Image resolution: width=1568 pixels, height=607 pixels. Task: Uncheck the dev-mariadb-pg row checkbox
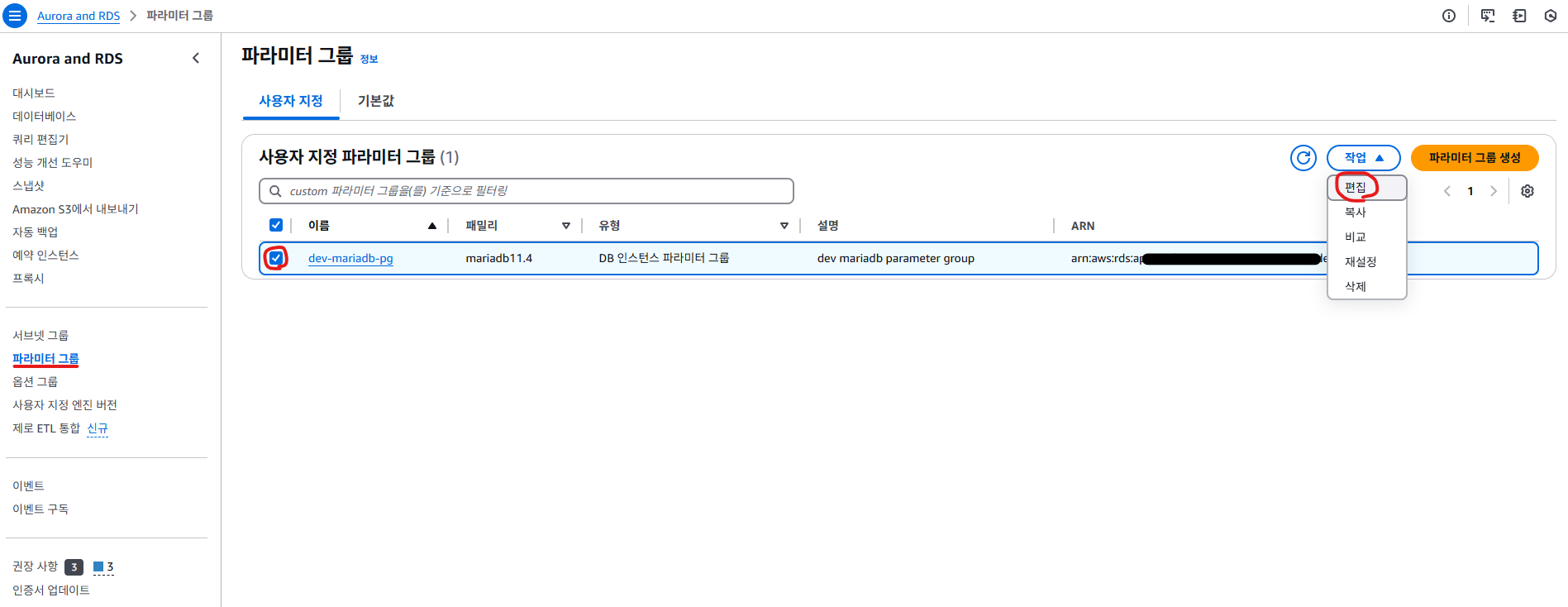click(276, 258)
